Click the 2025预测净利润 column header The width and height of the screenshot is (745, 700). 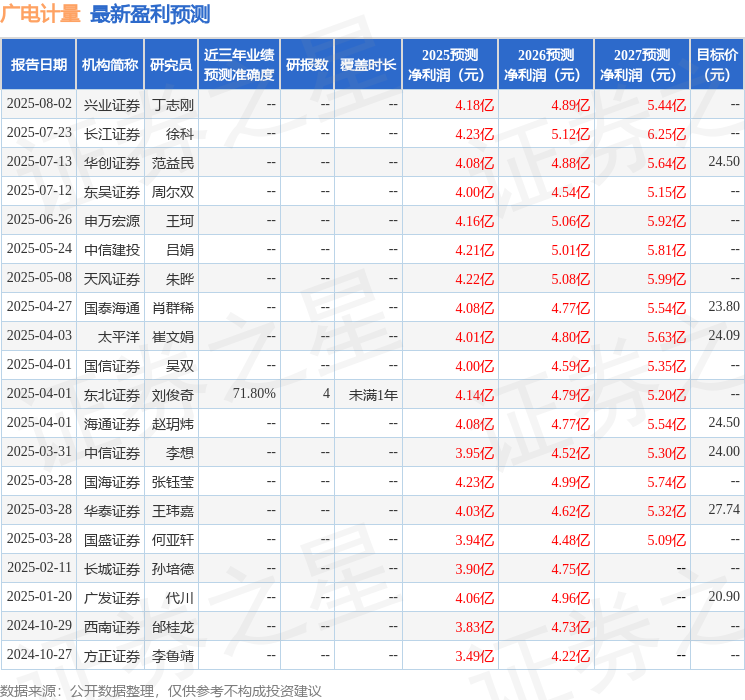coord(450,65)
